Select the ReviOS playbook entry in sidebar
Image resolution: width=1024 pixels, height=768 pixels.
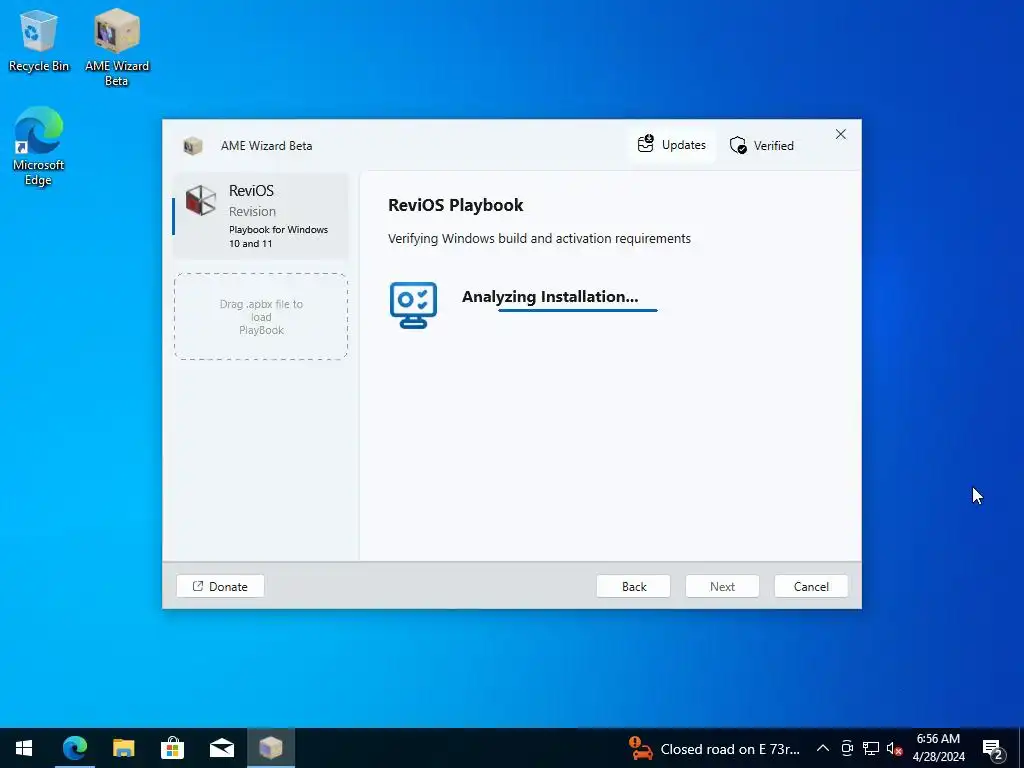click(260, 216)
